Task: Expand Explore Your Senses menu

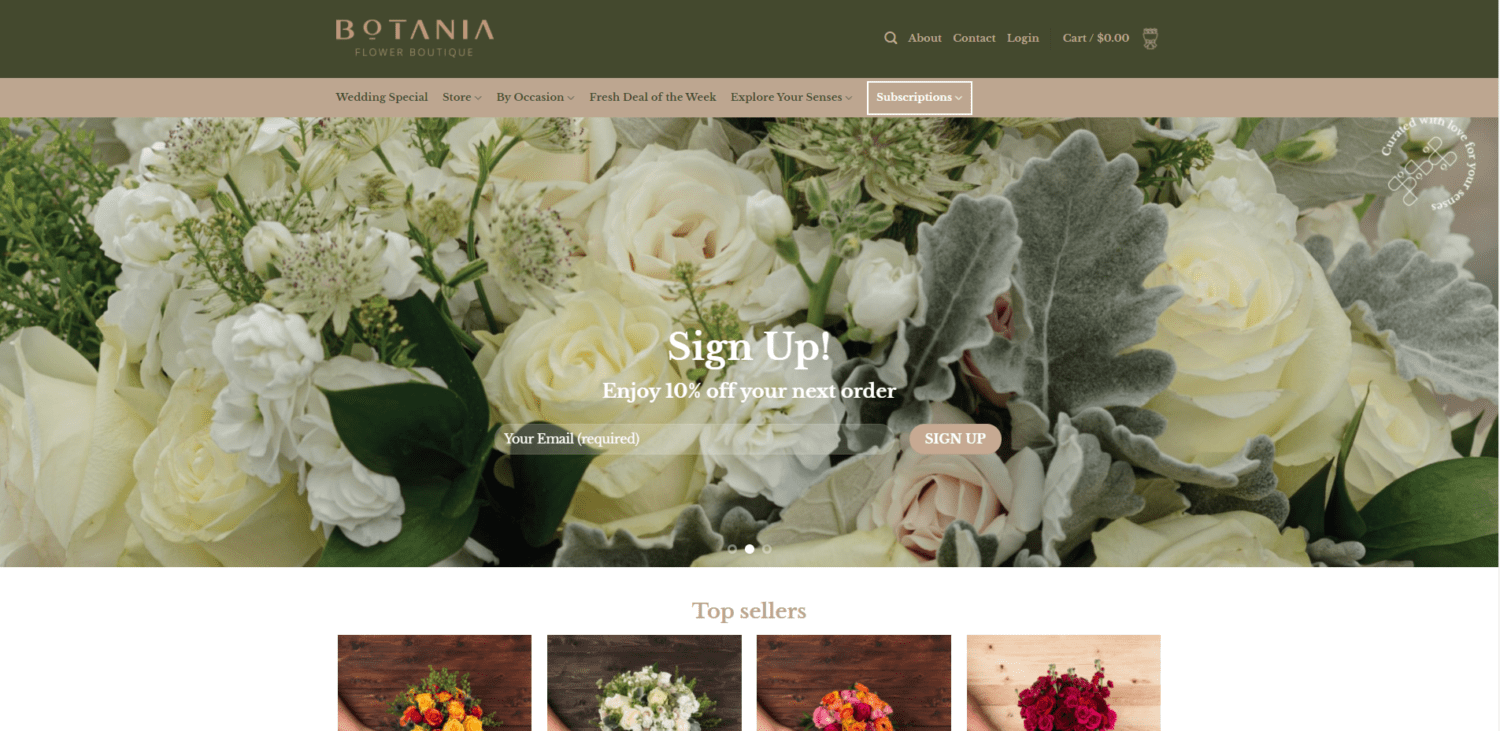Action: coord(791,97)
